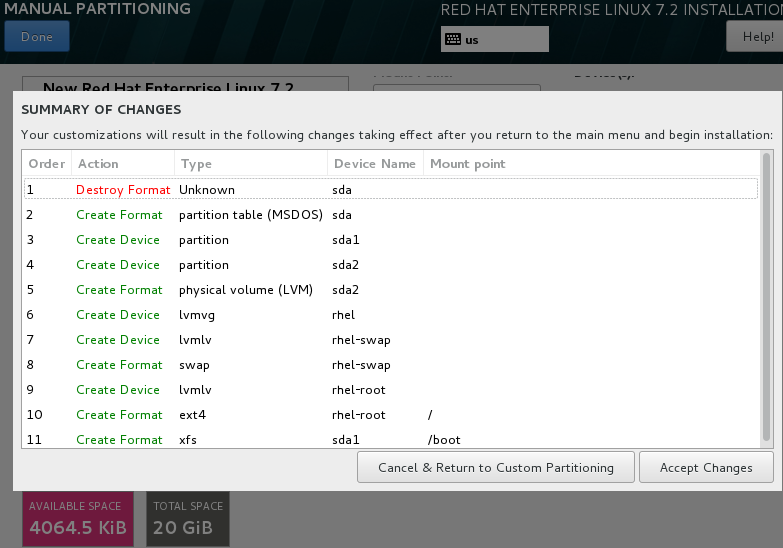
Task: Click the Device Name column header
Action: coord(375,164)
